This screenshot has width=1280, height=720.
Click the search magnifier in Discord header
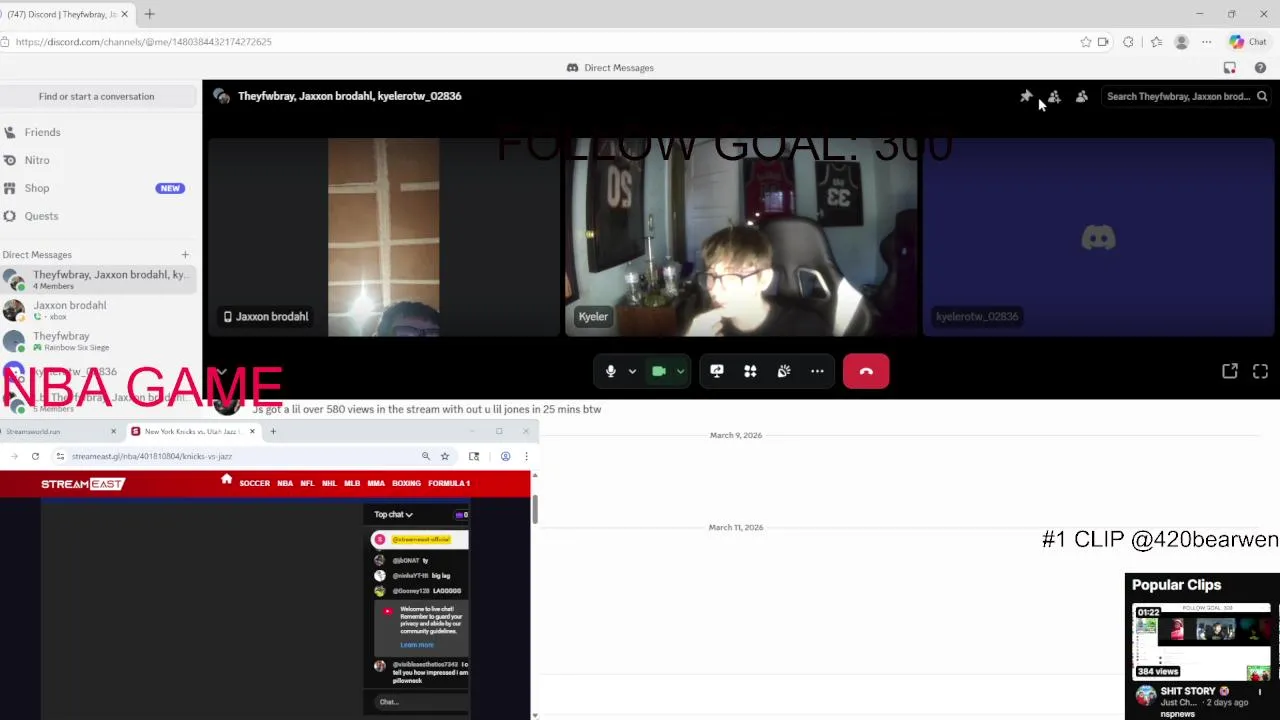[1262, 97]
